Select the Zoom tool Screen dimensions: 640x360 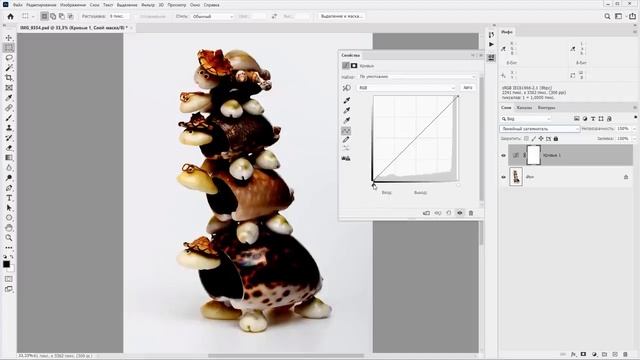pos(9,238)
